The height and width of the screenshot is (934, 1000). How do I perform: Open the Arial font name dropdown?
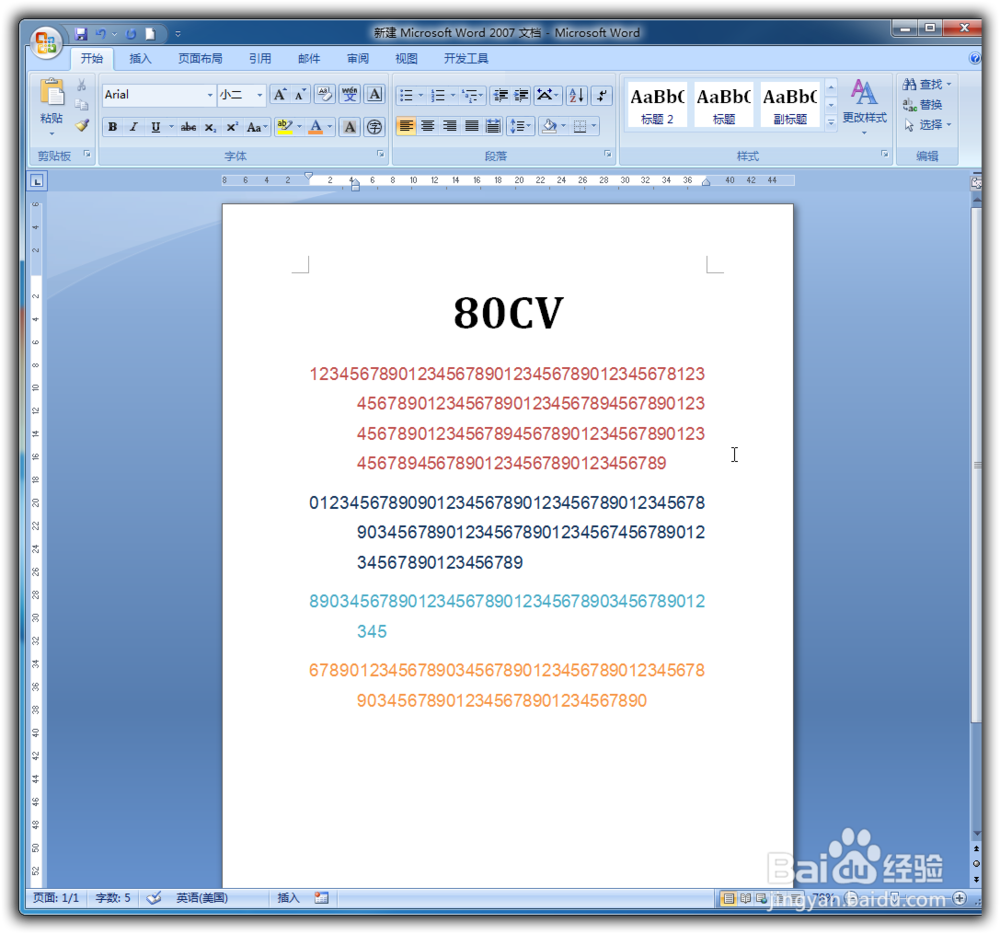click(210, 95)
